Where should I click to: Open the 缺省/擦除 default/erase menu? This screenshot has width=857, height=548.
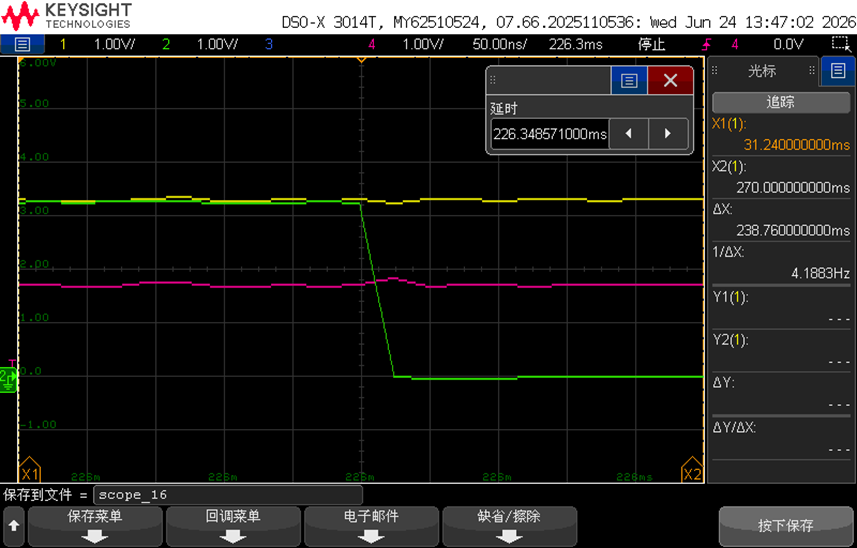509,526
